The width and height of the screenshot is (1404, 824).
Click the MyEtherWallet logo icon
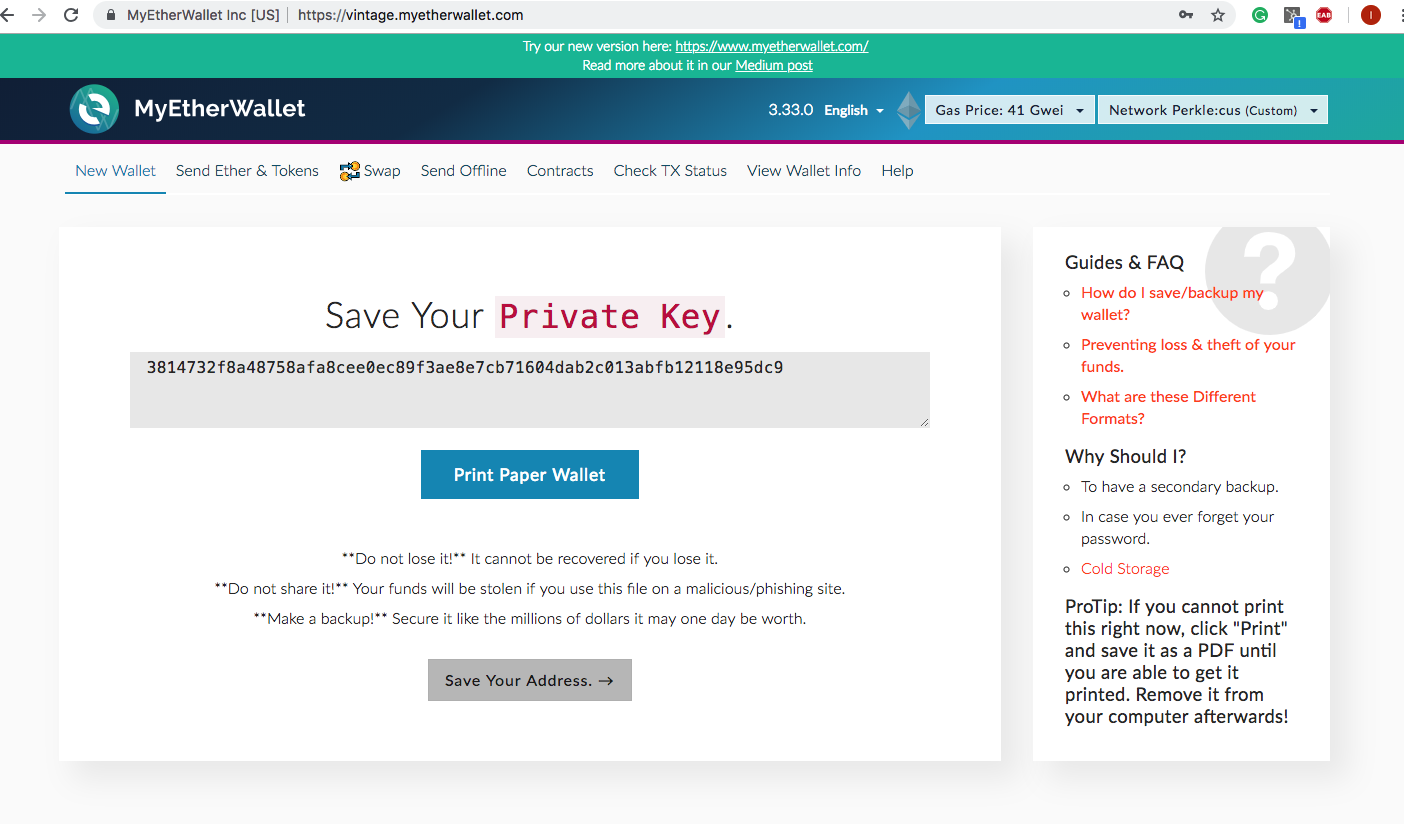(94, 109)
